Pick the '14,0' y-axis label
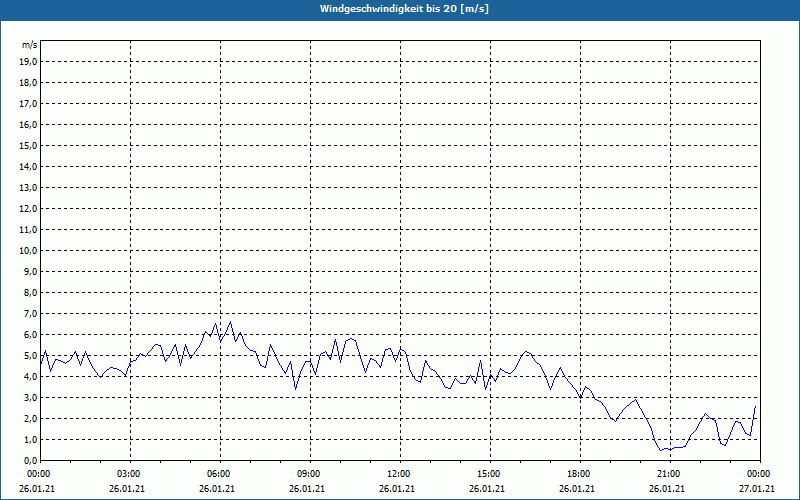 point(28,166)
